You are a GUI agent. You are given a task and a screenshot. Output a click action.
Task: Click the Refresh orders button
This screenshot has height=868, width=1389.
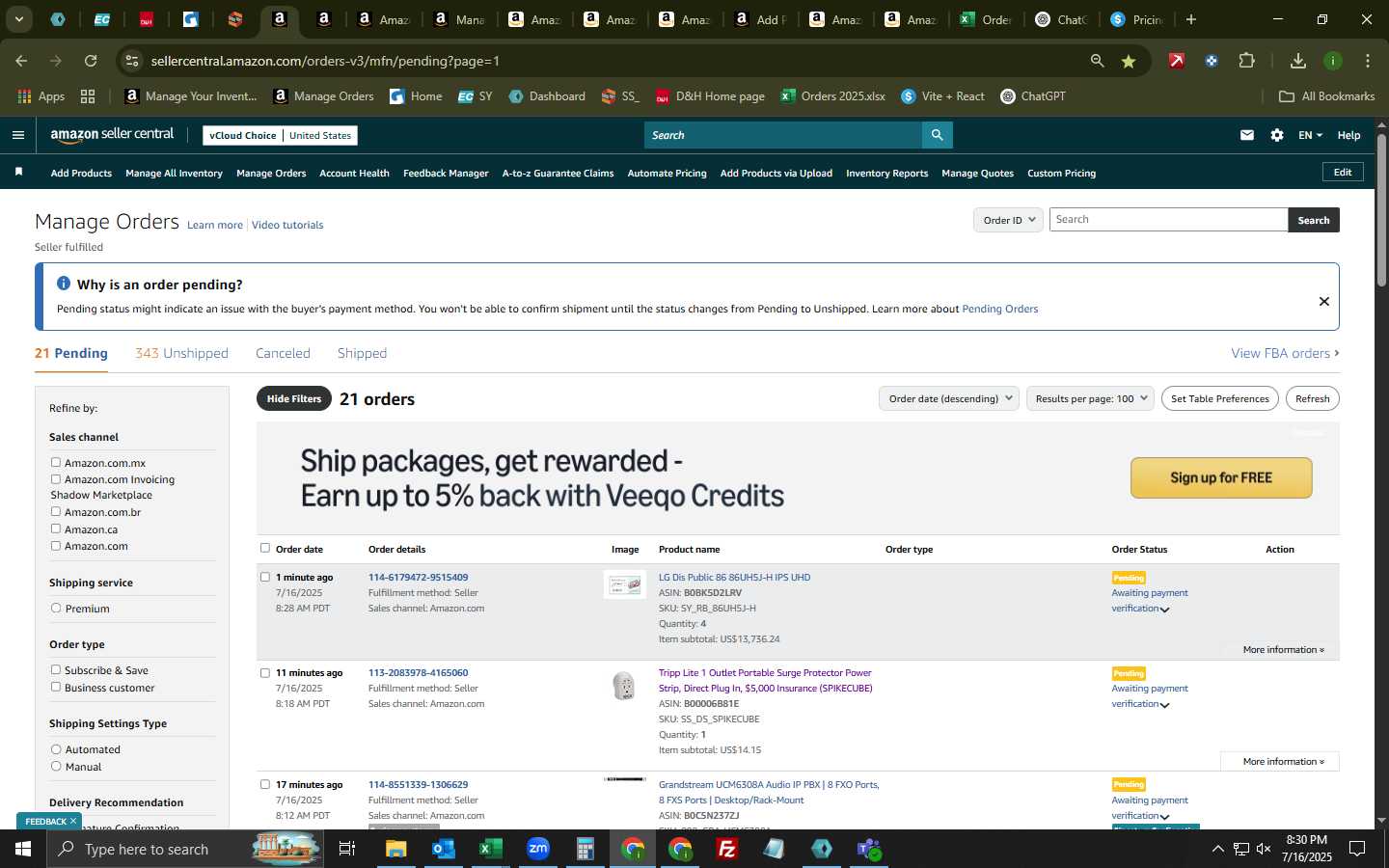(1312, 398)
